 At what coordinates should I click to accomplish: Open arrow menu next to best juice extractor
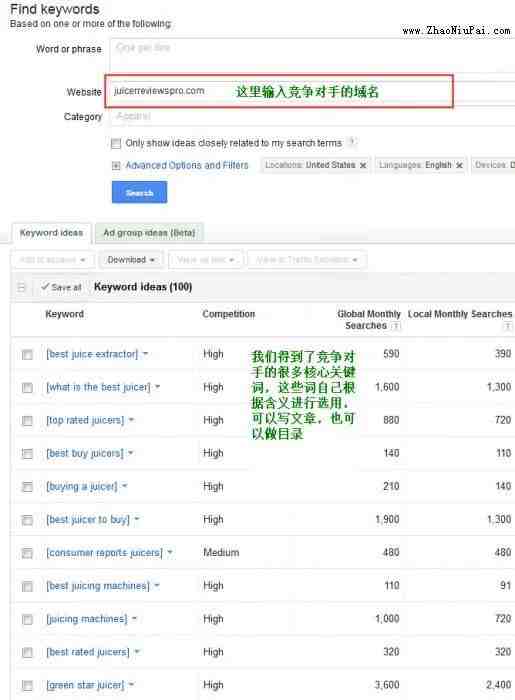145,354
